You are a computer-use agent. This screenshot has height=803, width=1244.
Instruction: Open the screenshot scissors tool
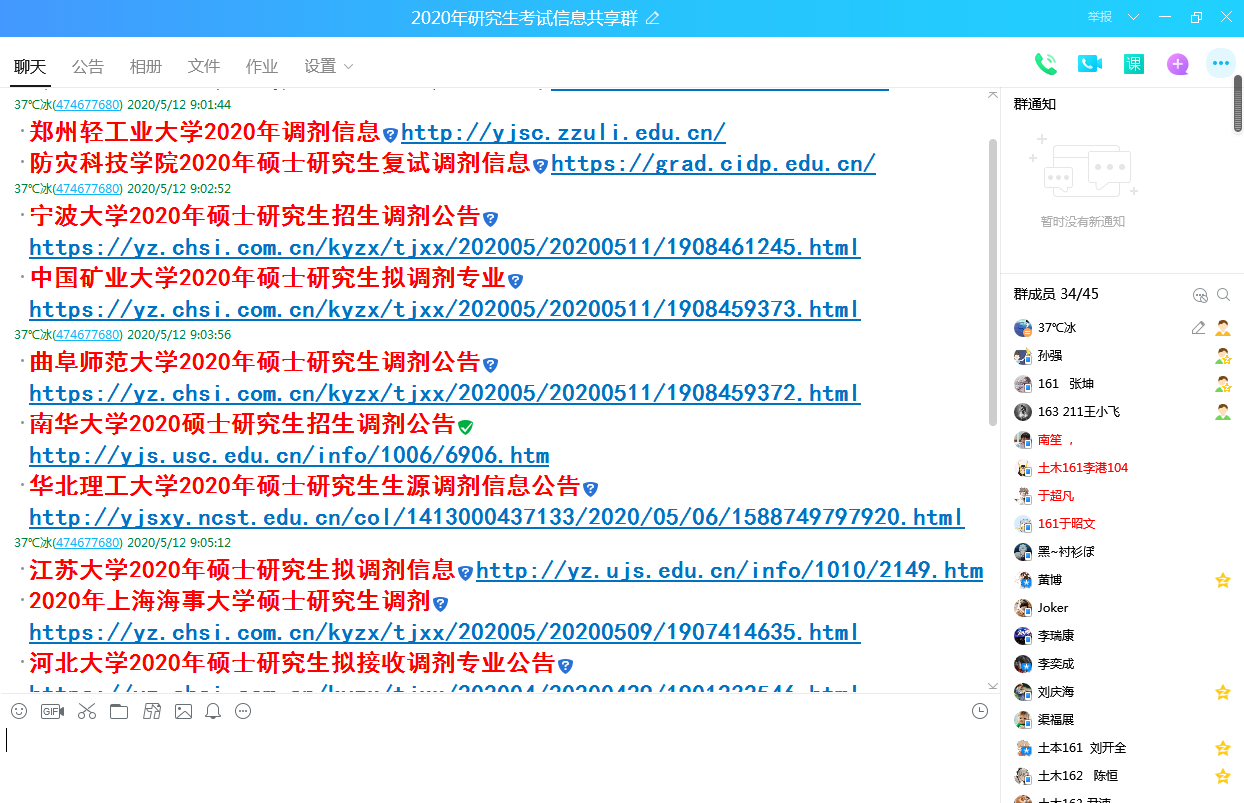87,711
